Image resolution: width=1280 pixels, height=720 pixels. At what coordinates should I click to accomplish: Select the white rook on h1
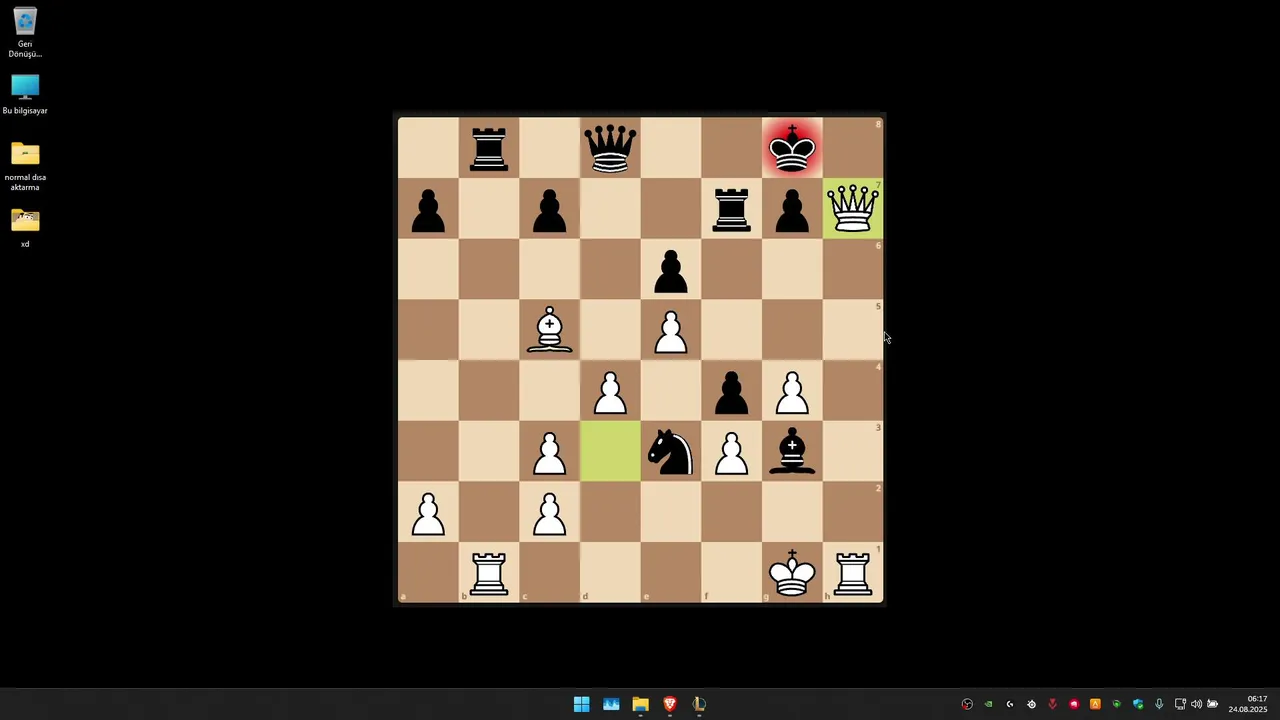point(853,574)
